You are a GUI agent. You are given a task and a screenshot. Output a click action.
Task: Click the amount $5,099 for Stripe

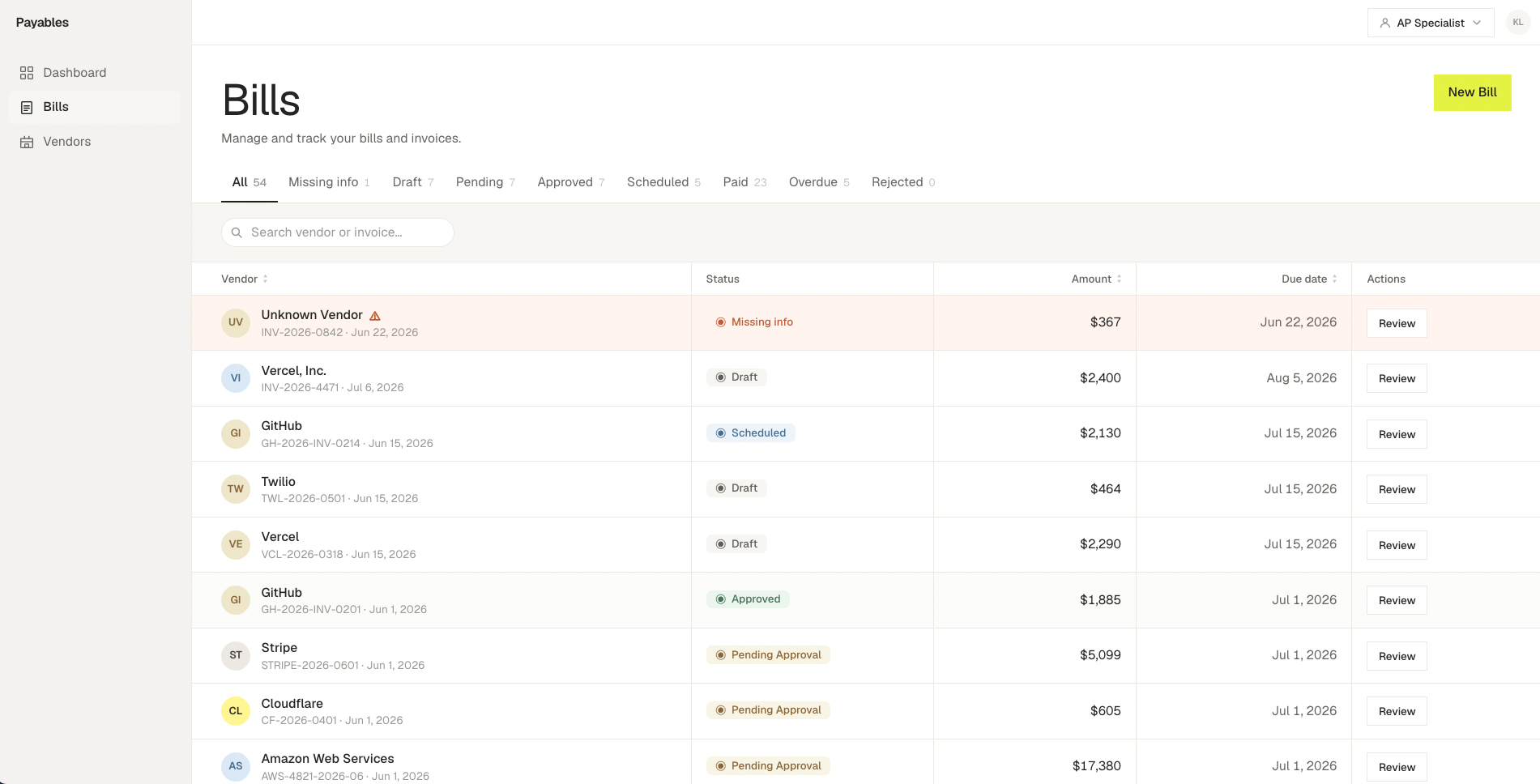pyautogui.click(x=1100, y=655)
